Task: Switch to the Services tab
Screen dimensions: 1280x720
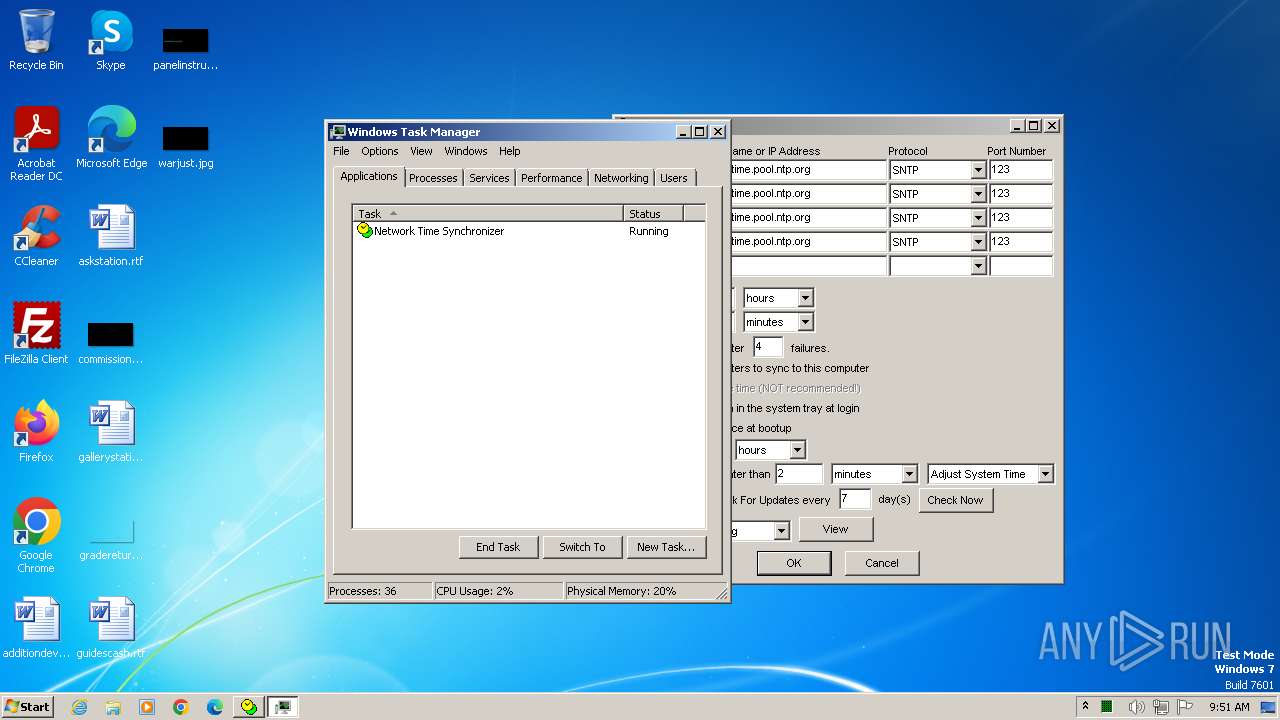Action: [x=489, y=178]
